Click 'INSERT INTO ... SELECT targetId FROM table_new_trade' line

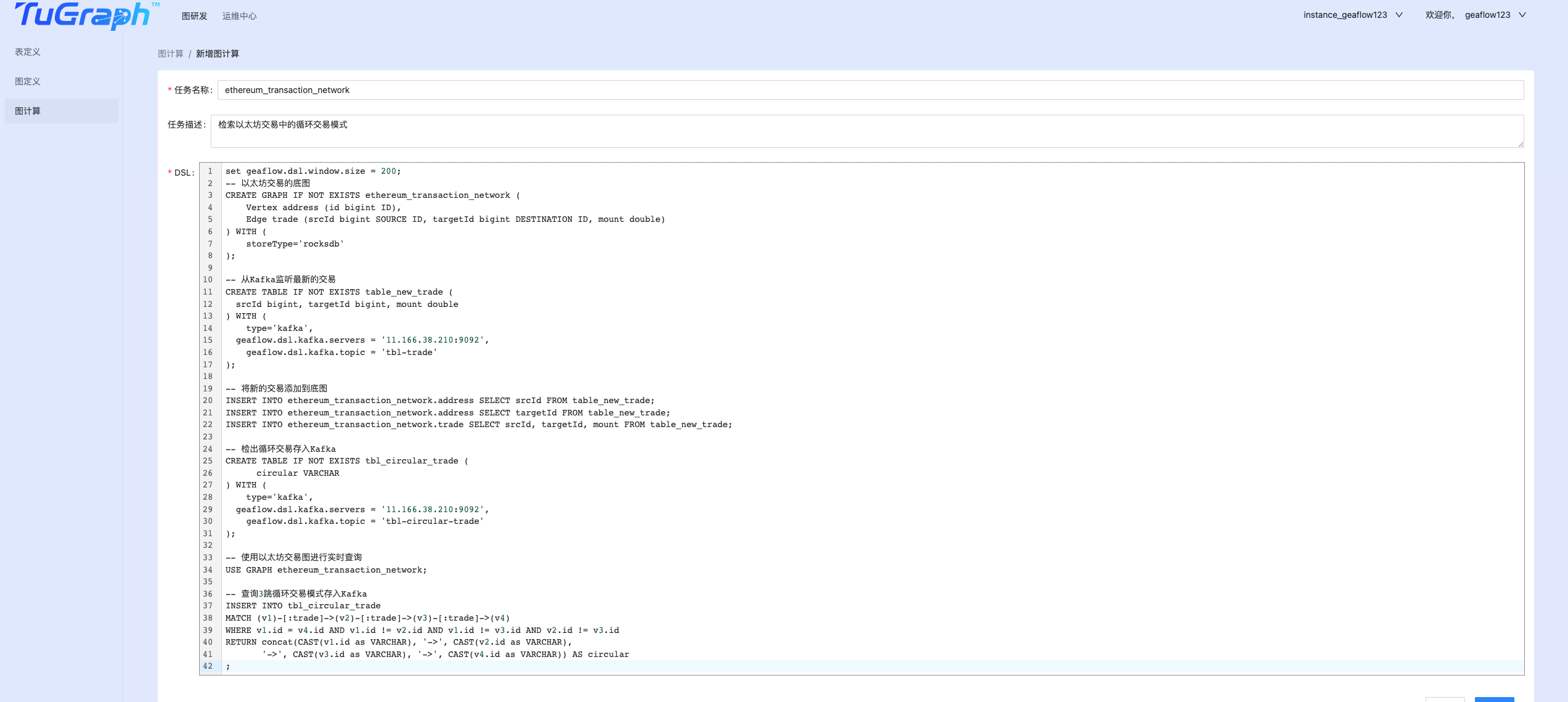447,413
